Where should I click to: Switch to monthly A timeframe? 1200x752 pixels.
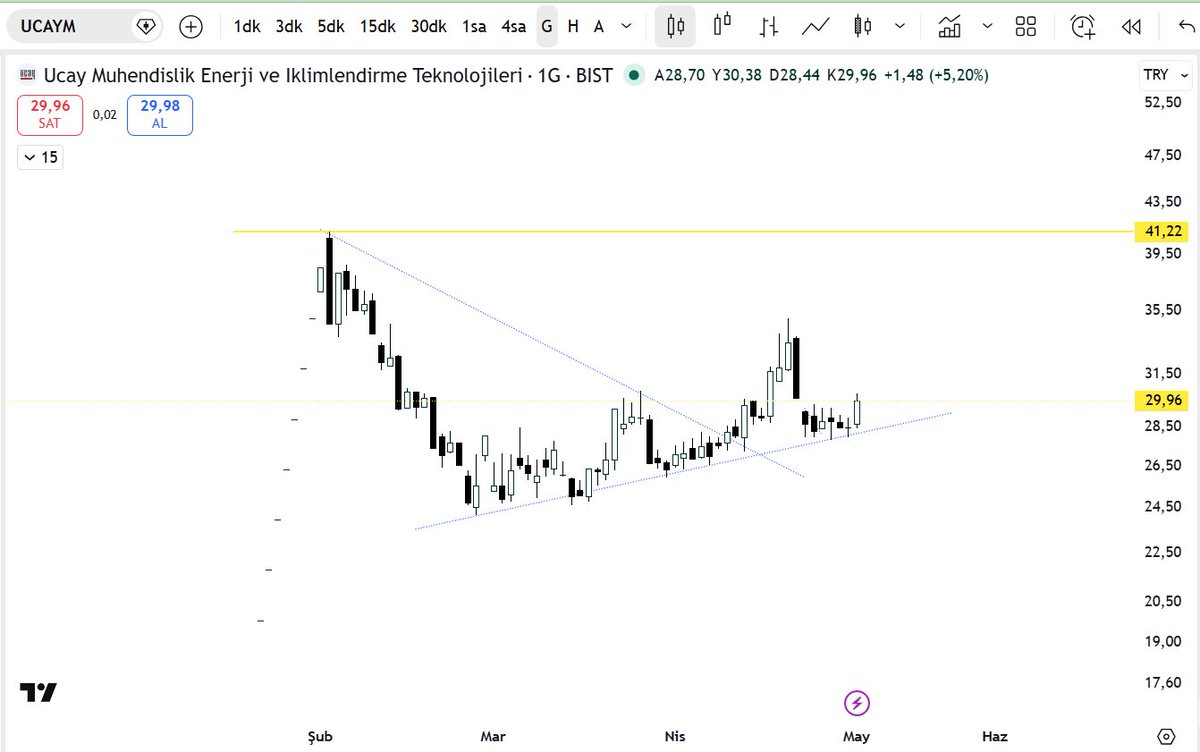[x=599, y=27]
